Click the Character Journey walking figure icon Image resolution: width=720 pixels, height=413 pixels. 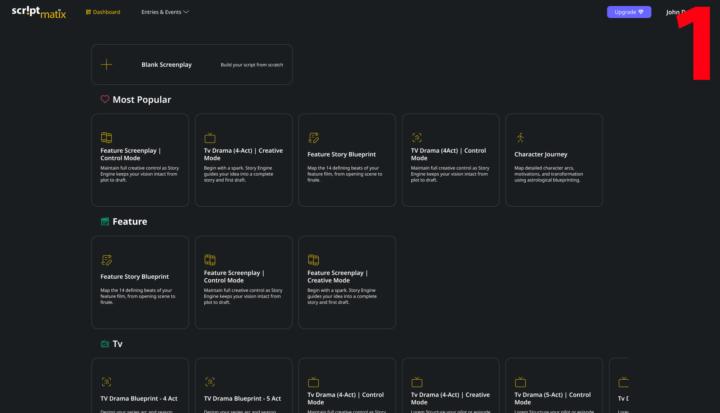(520, 137)
